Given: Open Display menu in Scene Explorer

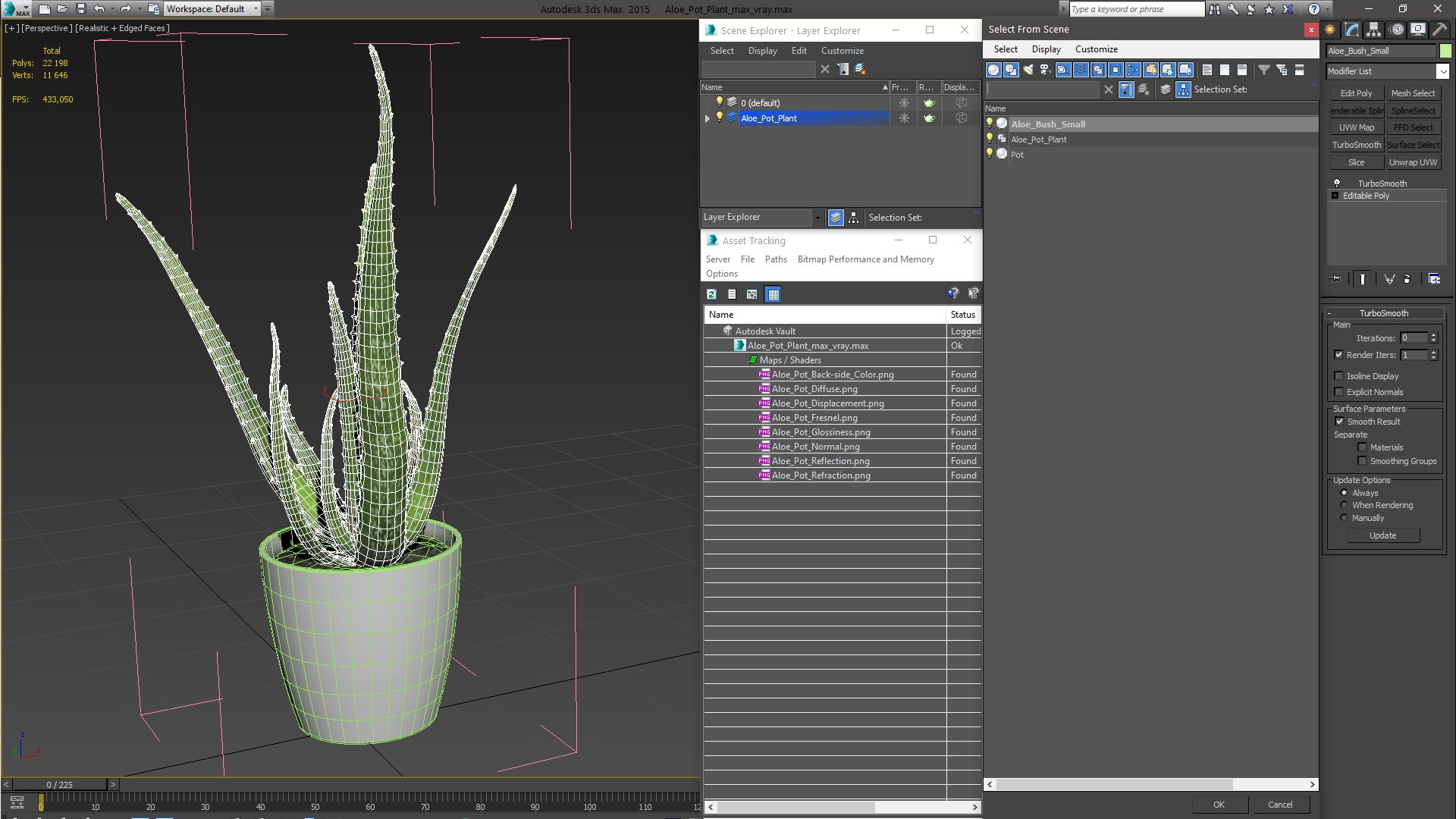Looking at the screenshot, I should pos(762,51).
